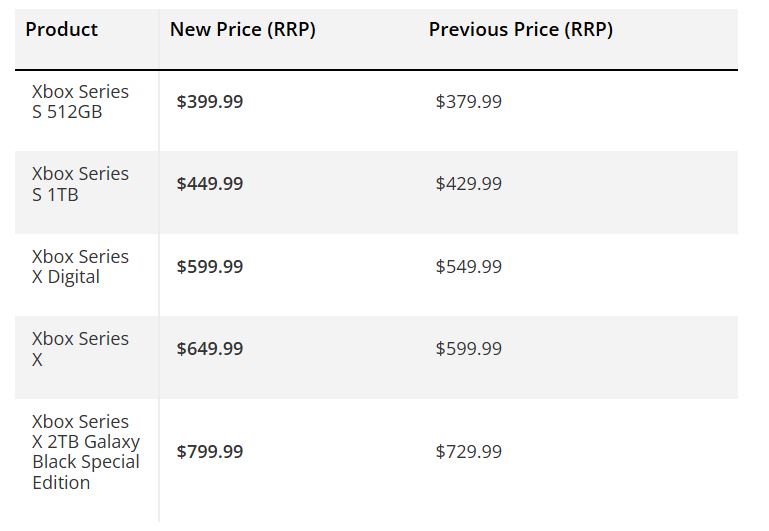Click the $799.99 new price
Viewport: 769px width, 531px height.
tap(209, 452)
